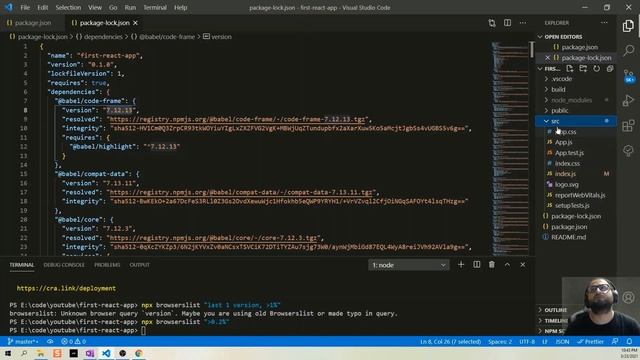
Task: Click the VS Code taskbar icon
Action: click(106, 353)
